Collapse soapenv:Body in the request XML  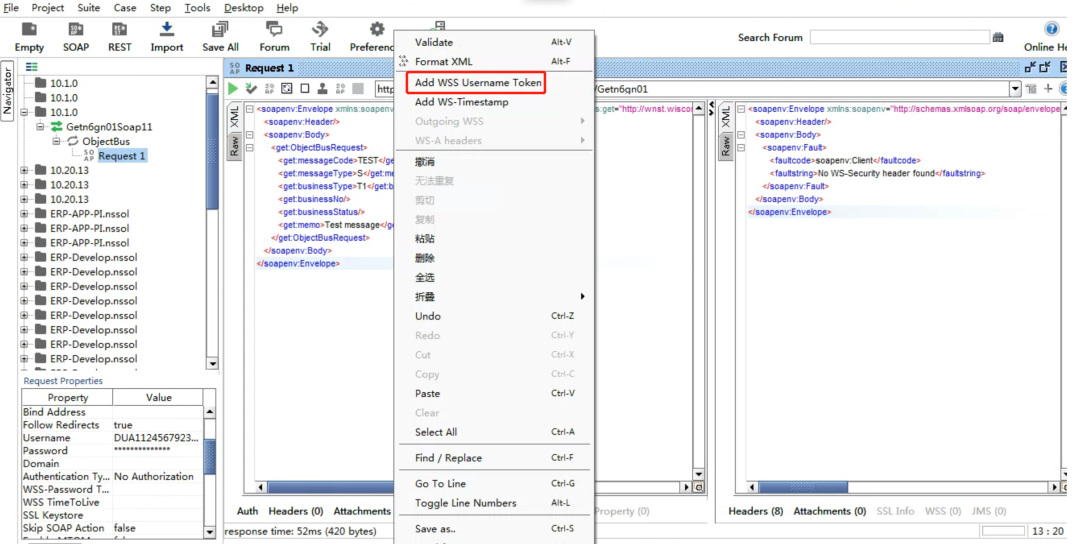[249, 135]
